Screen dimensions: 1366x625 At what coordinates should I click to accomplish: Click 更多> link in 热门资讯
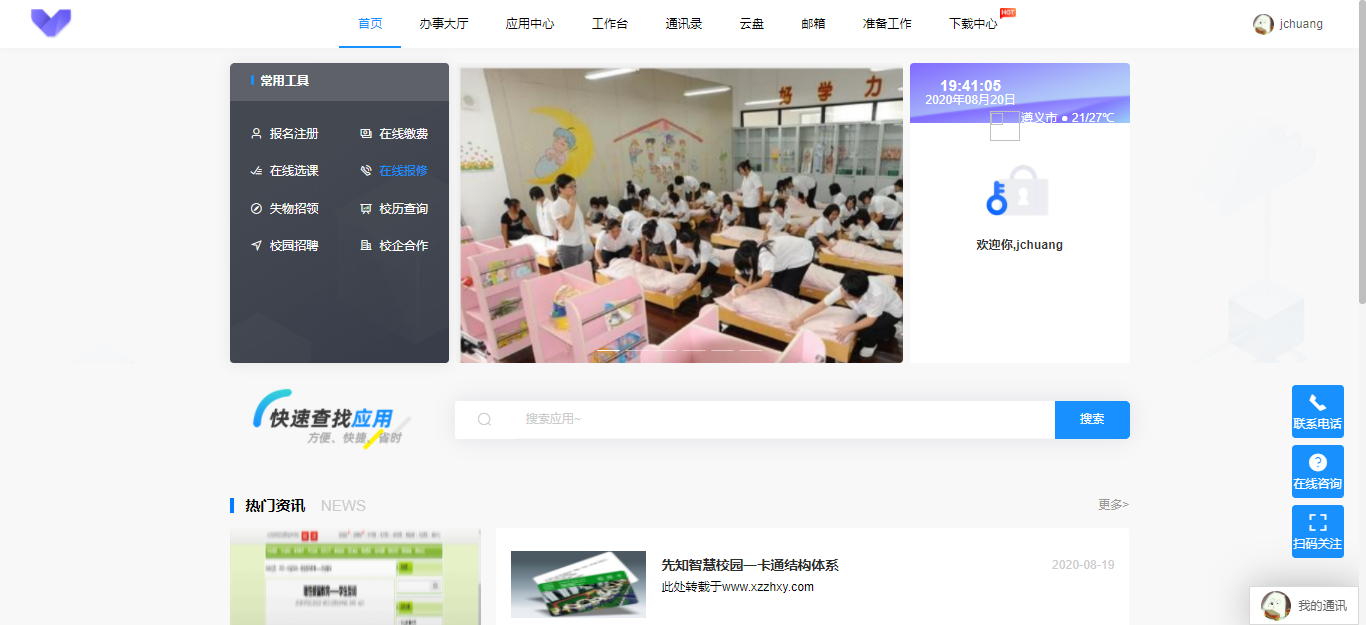(x=1113, y=505)
